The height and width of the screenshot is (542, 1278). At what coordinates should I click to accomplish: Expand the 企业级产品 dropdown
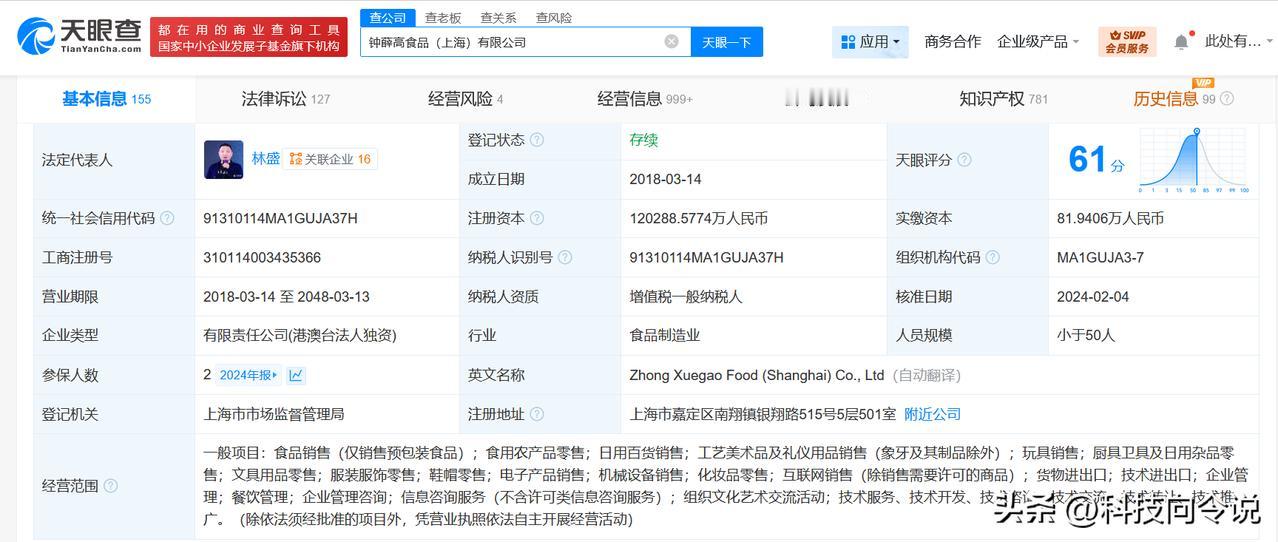[x=1038, y=41]
